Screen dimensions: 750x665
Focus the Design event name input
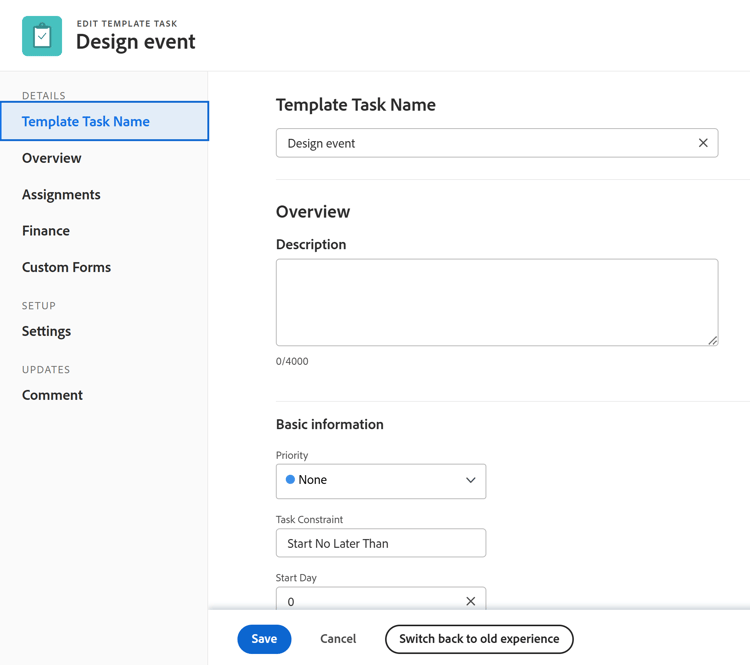tap(497, 143)
